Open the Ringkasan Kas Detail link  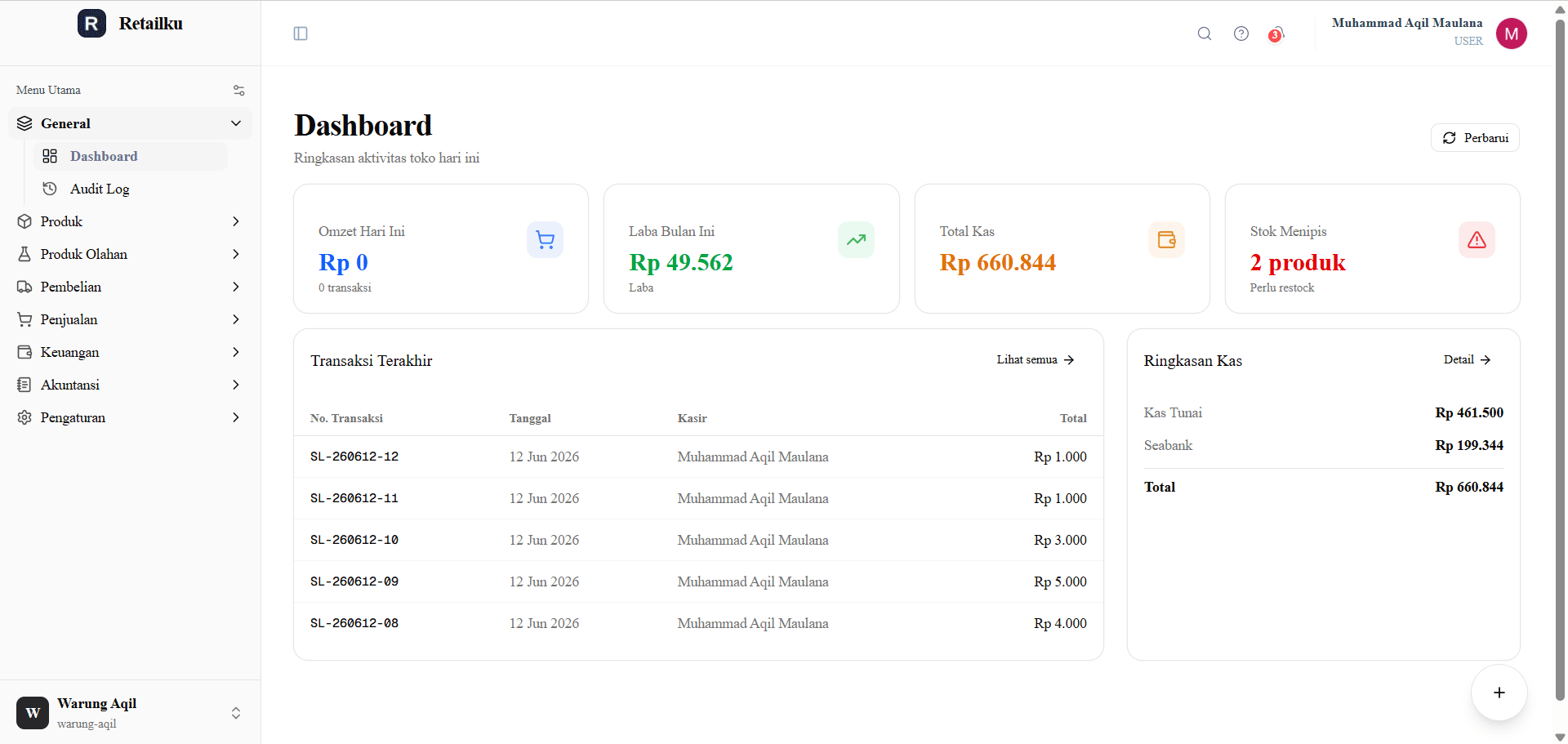click(1468, 360)
